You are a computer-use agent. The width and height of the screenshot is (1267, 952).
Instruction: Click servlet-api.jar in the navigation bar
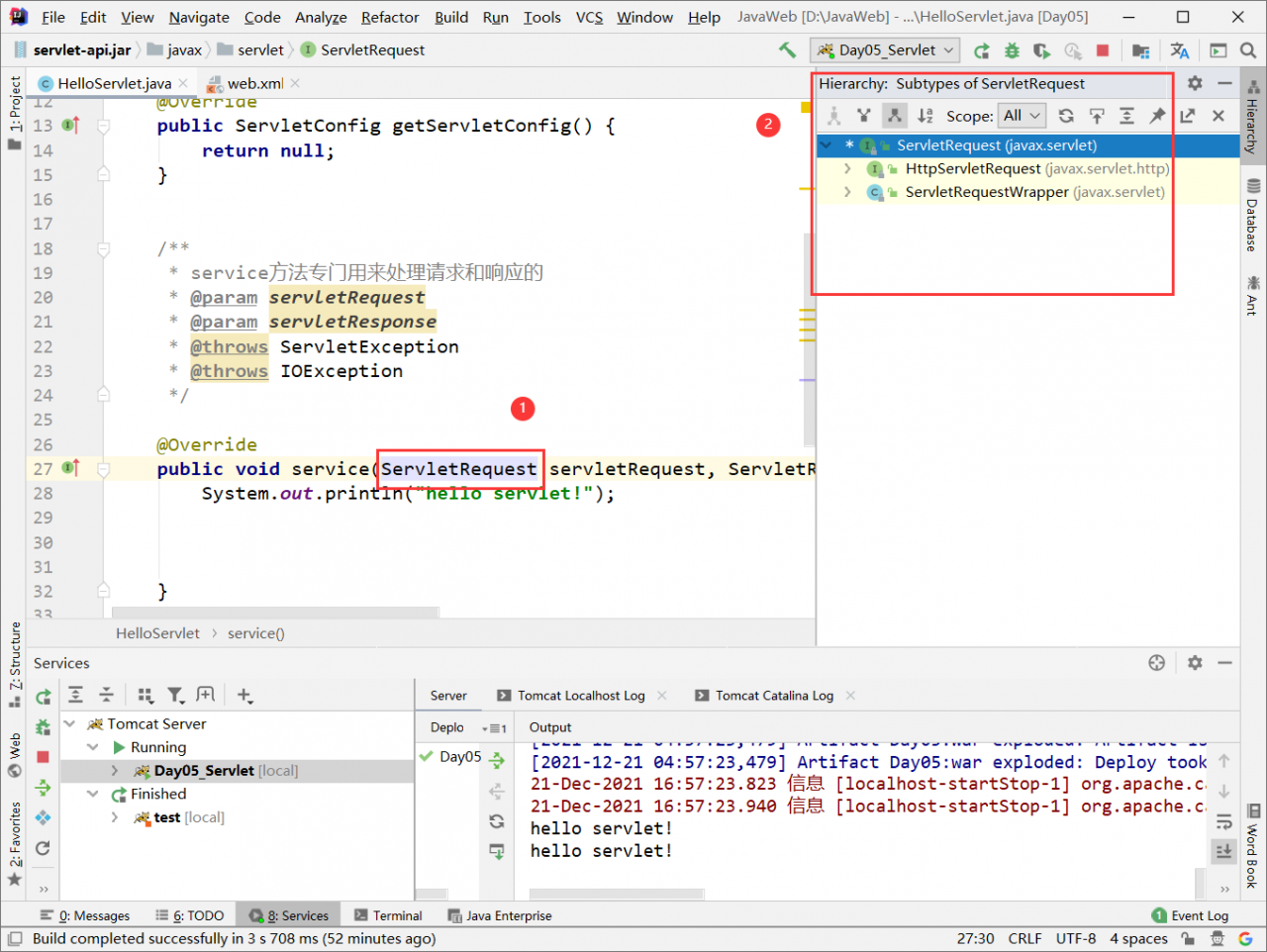tap(72, 49)
